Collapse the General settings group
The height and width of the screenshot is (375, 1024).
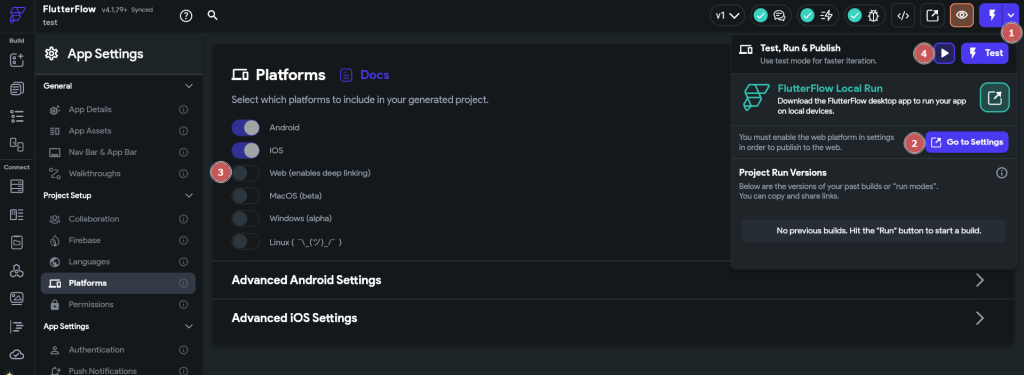click(189, 86)
